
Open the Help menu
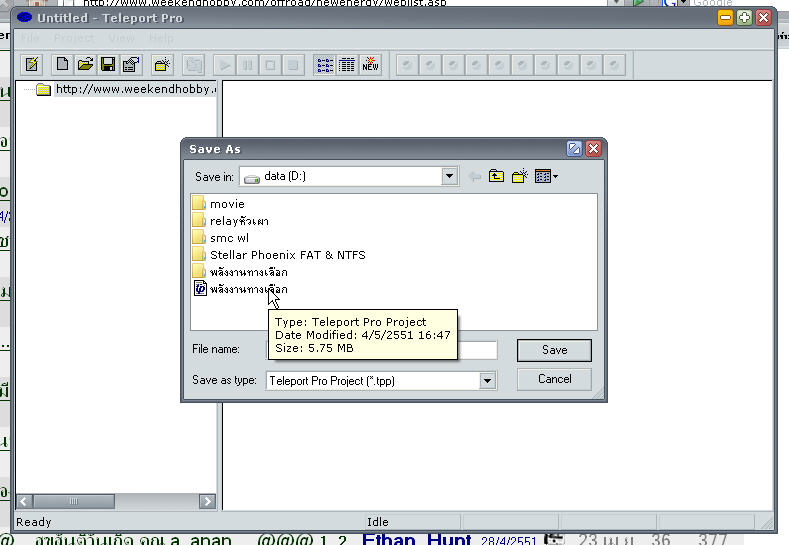coord(161,38)
